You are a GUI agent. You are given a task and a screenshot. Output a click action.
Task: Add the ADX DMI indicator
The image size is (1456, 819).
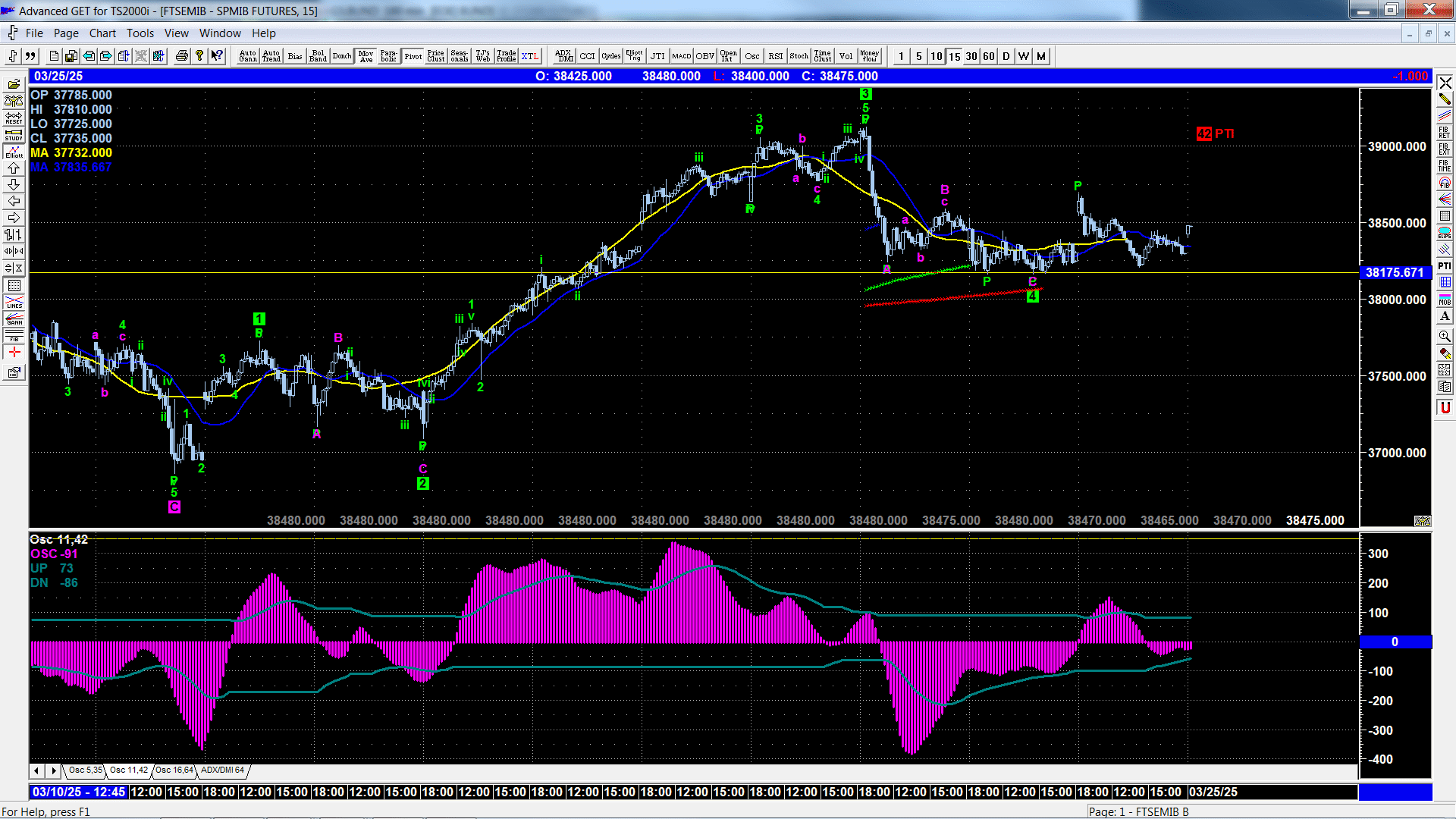[x=564, y=56]
